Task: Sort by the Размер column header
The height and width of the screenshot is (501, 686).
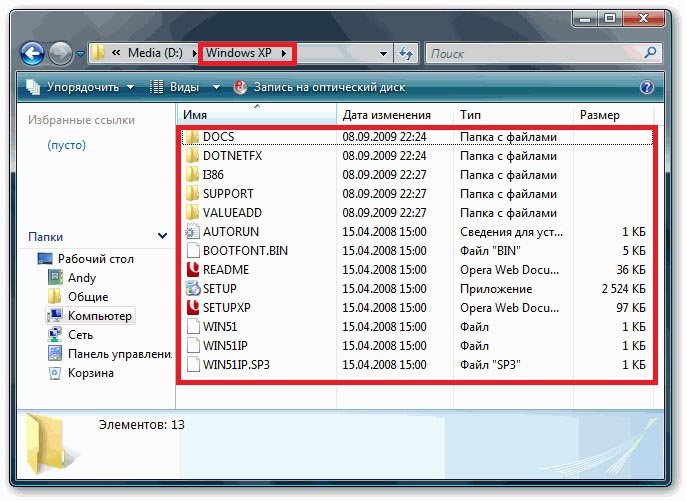Action: pos(613,115)
